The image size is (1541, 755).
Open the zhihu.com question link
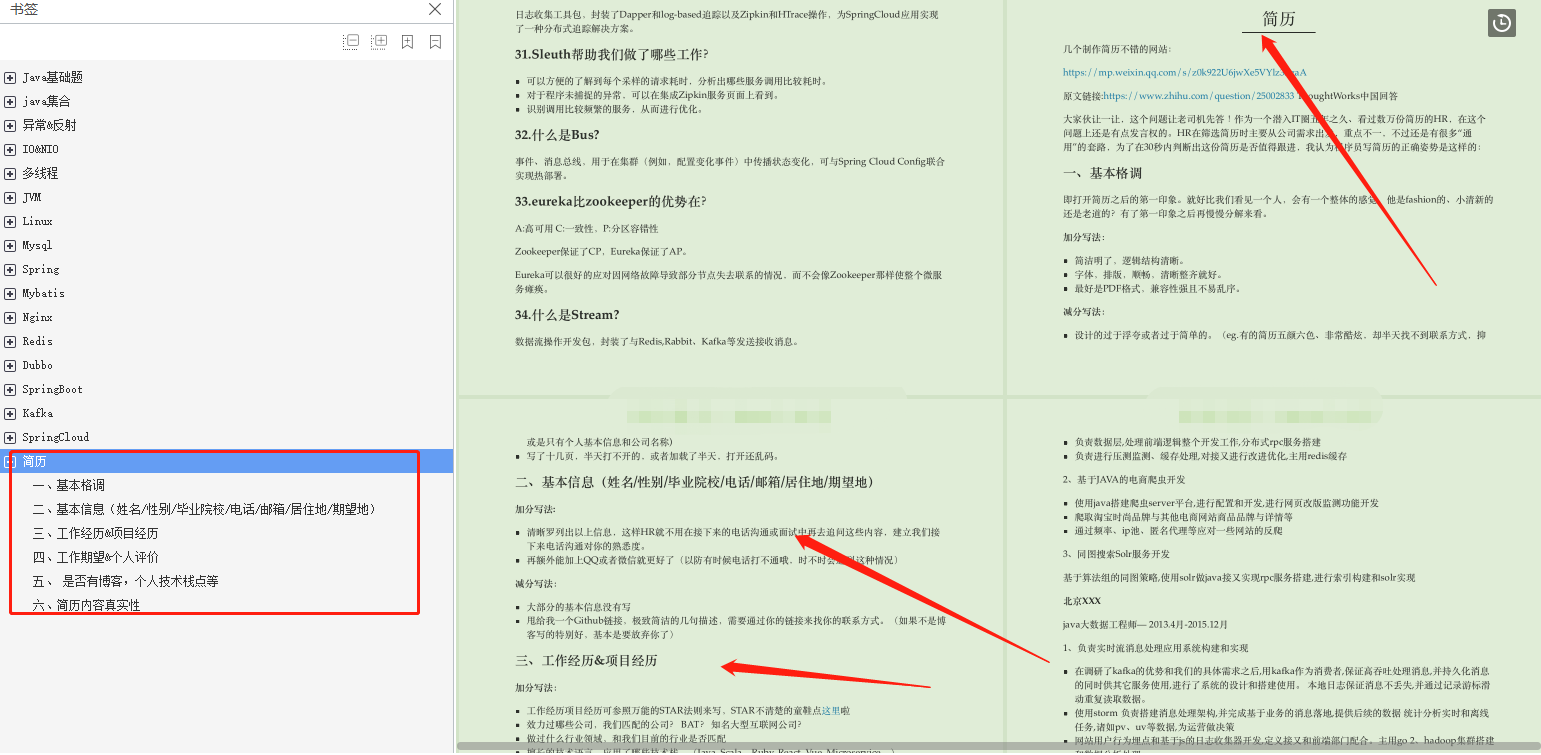tap(1198, 96)
